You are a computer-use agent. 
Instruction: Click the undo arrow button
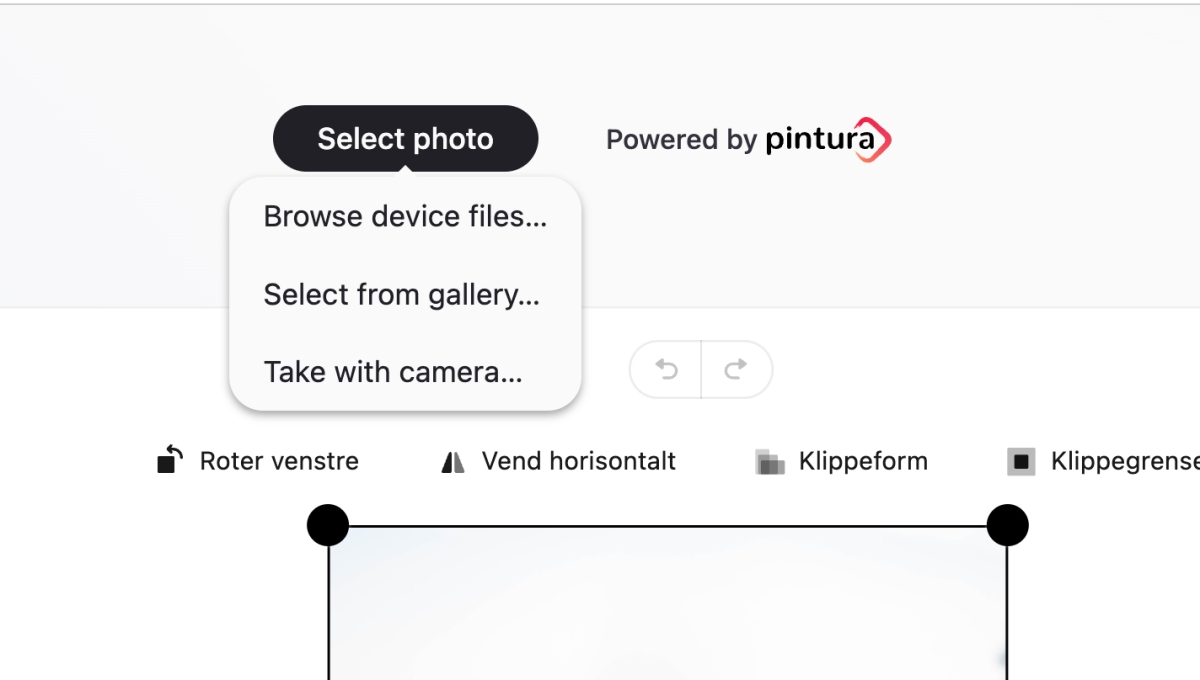pos(666,370)
